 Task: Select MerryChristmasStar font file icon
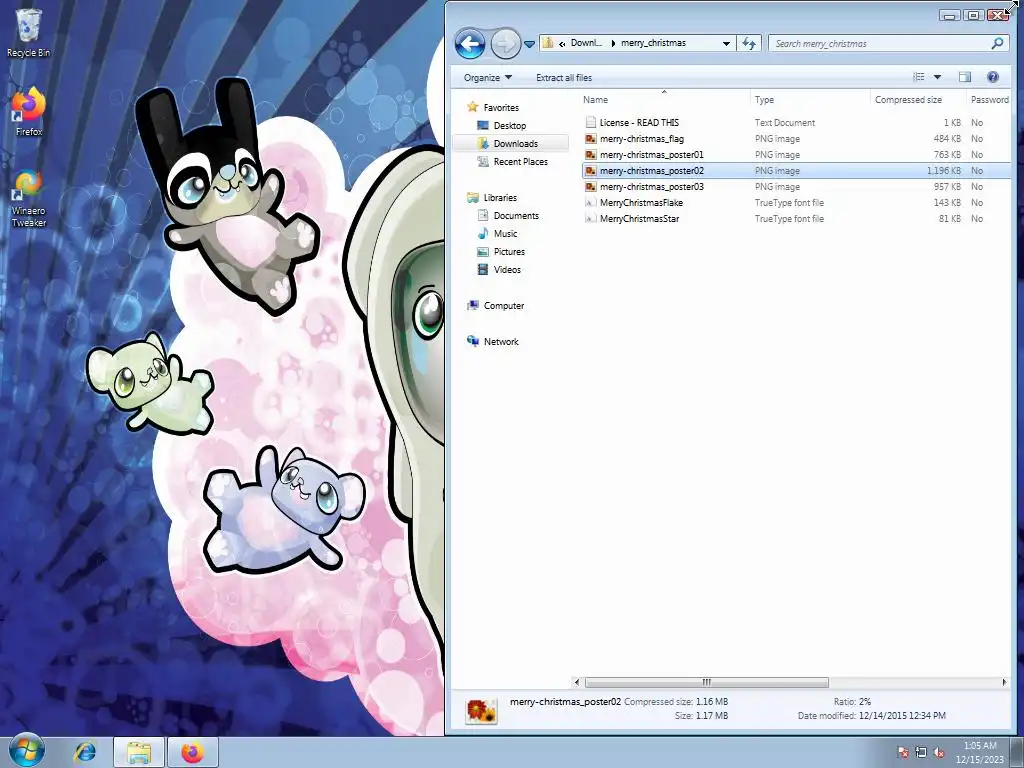pyautogui.click(x=590, y=218)
